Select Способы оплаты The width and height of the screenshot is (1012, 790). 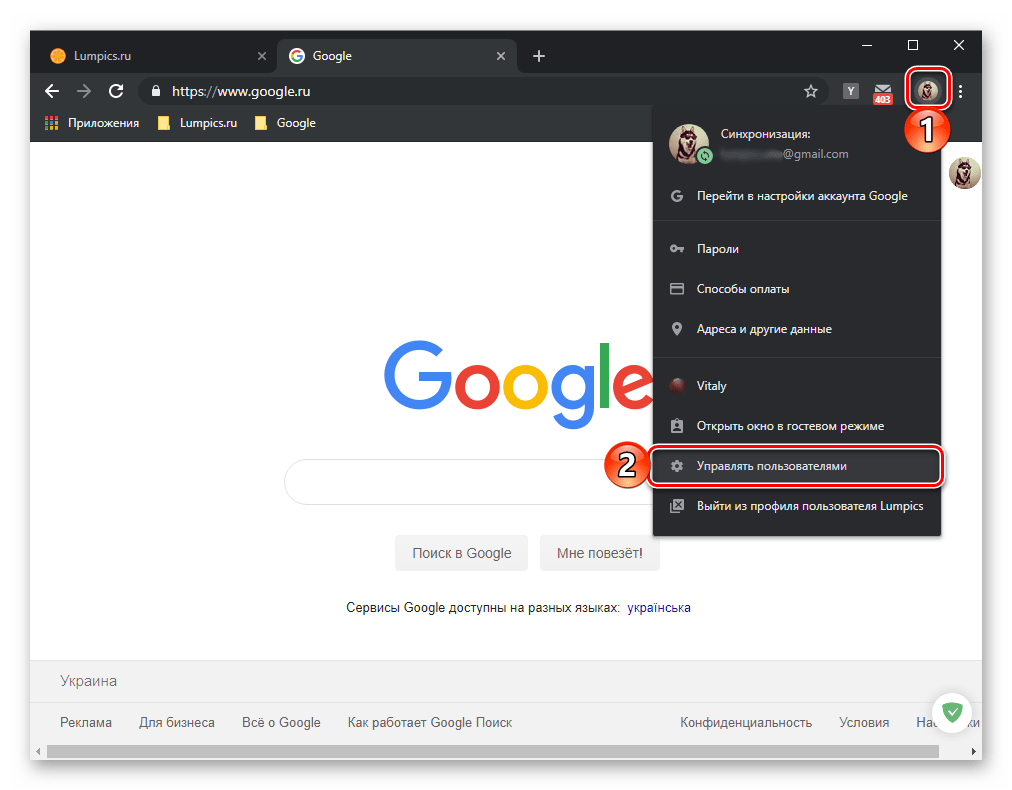[797, 289]
